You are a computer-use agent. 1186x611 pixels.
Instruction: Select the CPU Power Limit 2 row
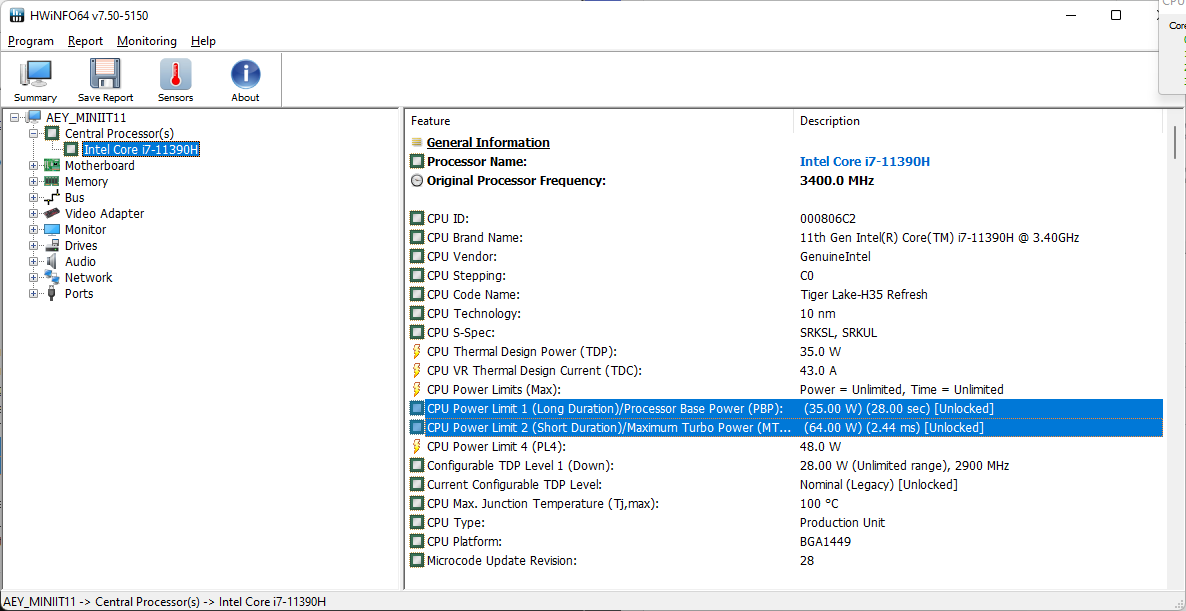tap(785, 428)
